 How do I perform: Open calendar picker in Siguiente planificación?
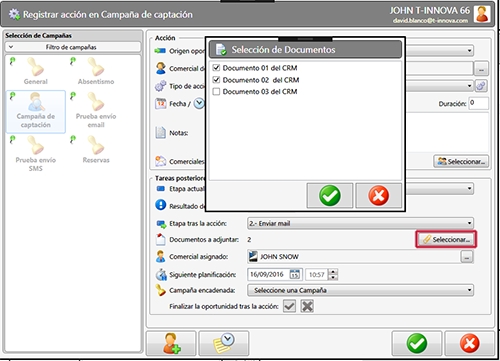coord(295,275)
